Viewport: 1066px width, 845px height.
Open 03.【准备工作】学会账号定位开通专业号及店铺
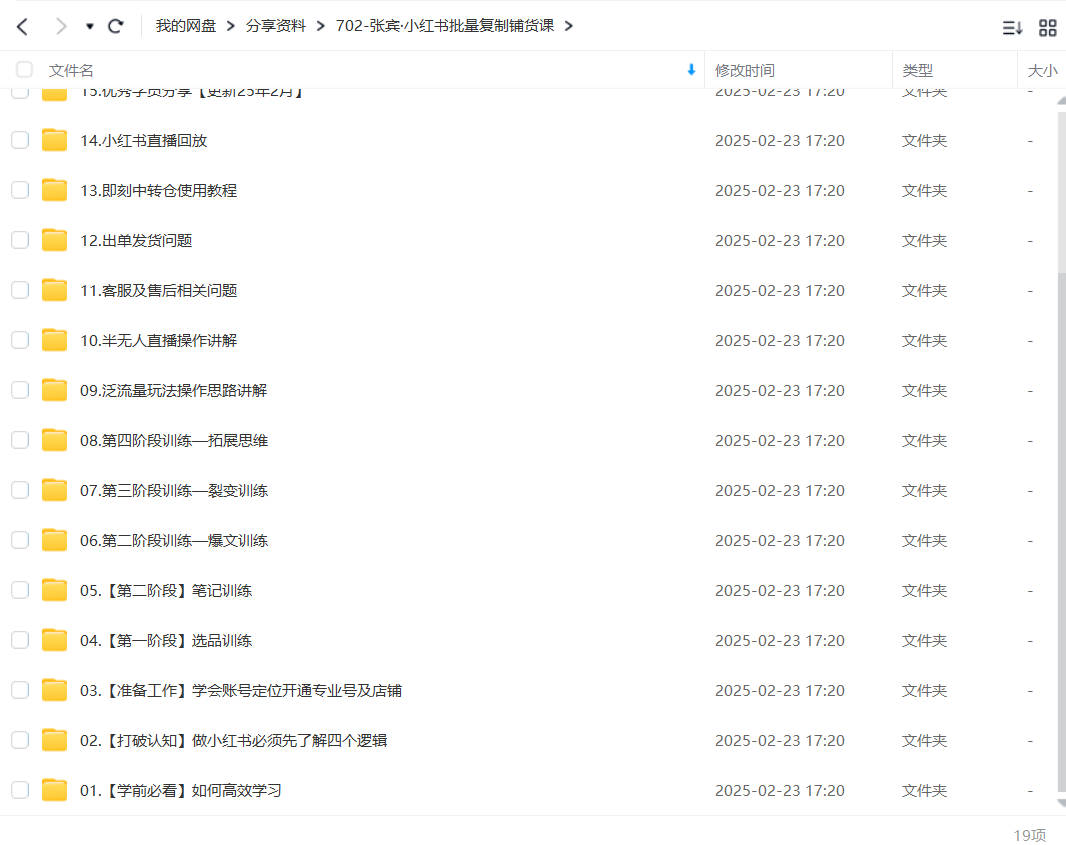[241, 691]
